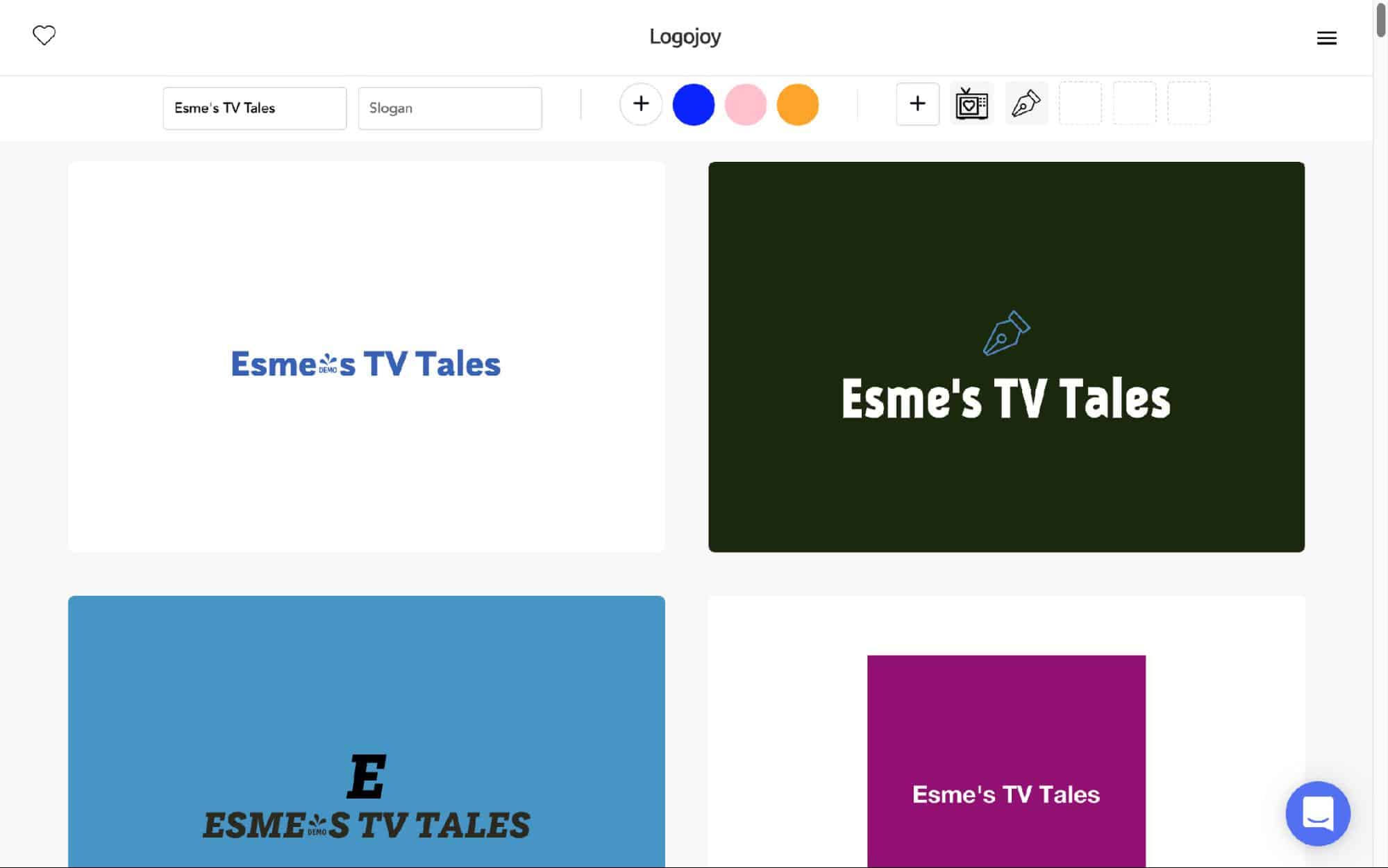The width and height of the screenshot is (1388, 868).
Task: Click the Logojoy title link
Action: pos(685,36)
